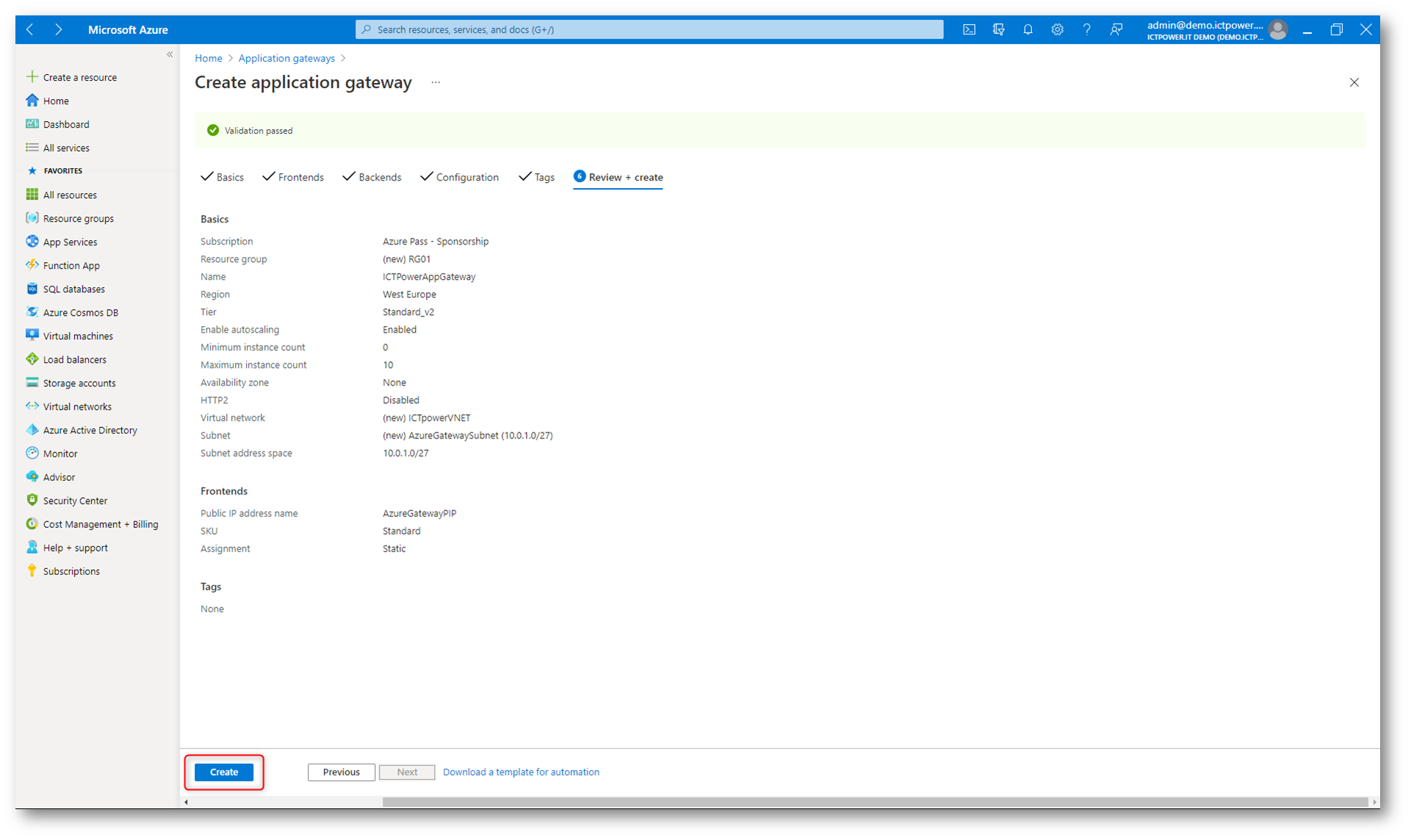The image size is (1411, 840).
Task: Click the All resources grid icon
Action: coord(32,194)
